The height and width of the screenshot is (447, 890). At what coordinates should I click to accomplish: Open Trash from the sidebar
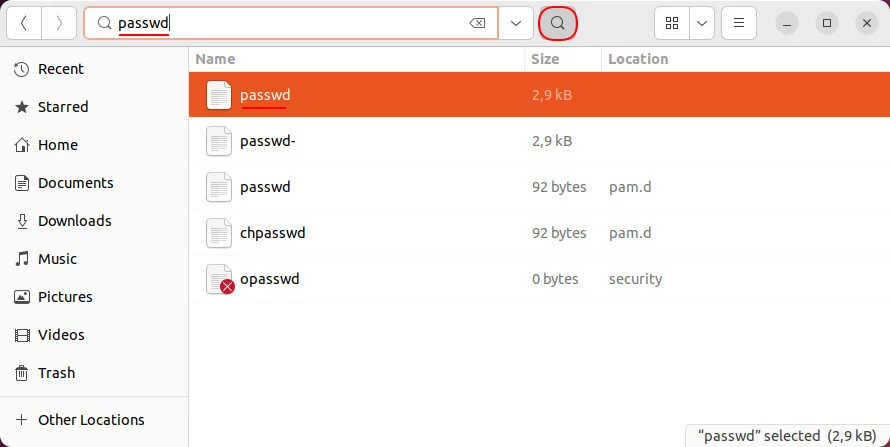coord(56,373)
